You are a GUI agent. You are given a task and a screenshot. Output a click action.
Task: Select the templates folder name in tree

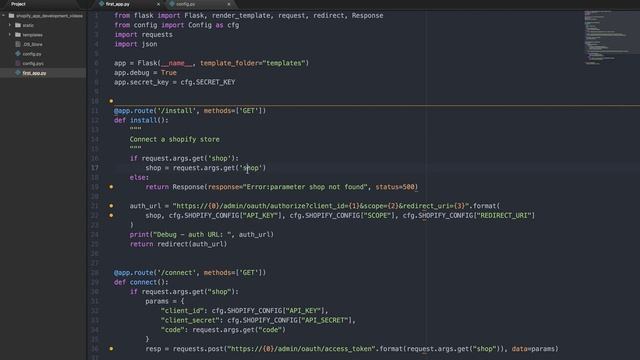(33, 35)
